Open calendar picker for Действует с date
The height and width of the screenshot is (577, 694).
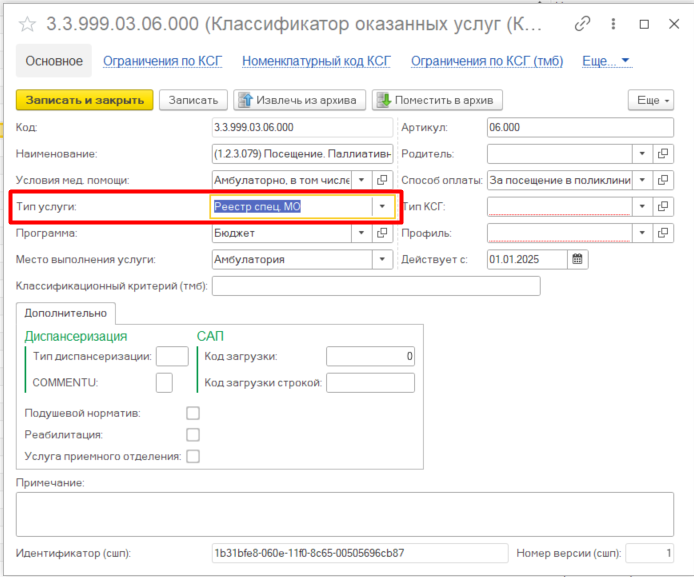pos(577,259)
